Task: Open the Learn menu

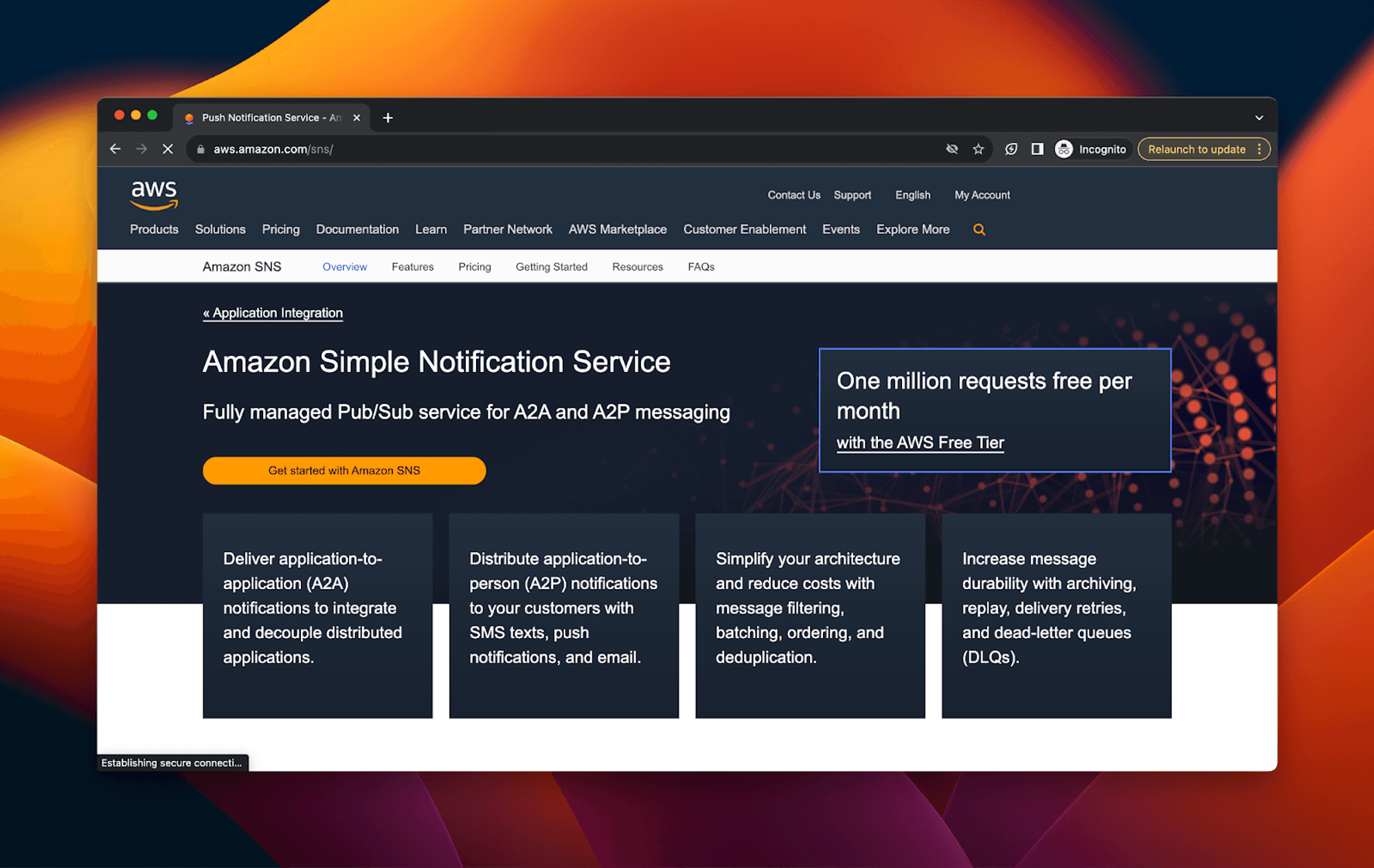Action: point(431,229)
